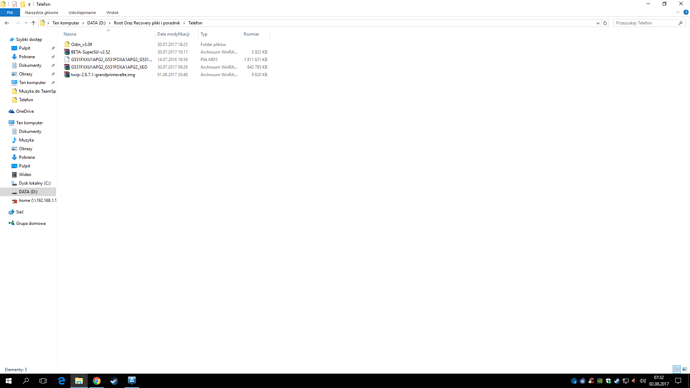Switch to details view in status bar
Screen dimensions: 690x388
676,369
